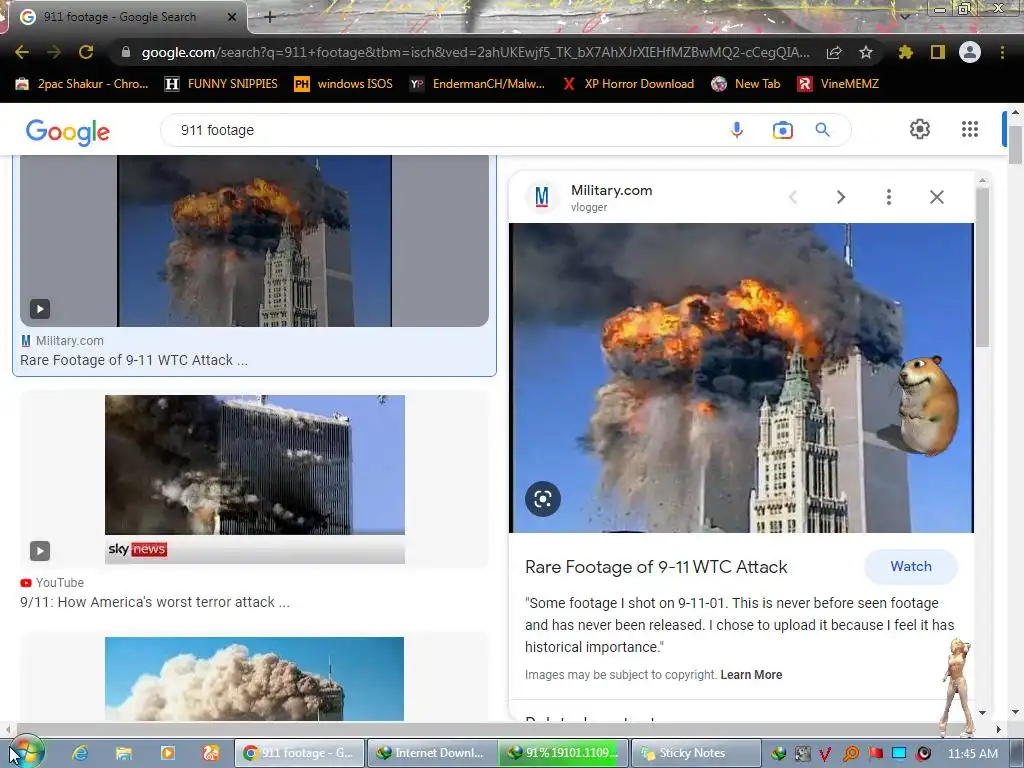Viewport: 1024px width, 768px height.
Task: Search inside image with the Lens icon
Action: 543,499
